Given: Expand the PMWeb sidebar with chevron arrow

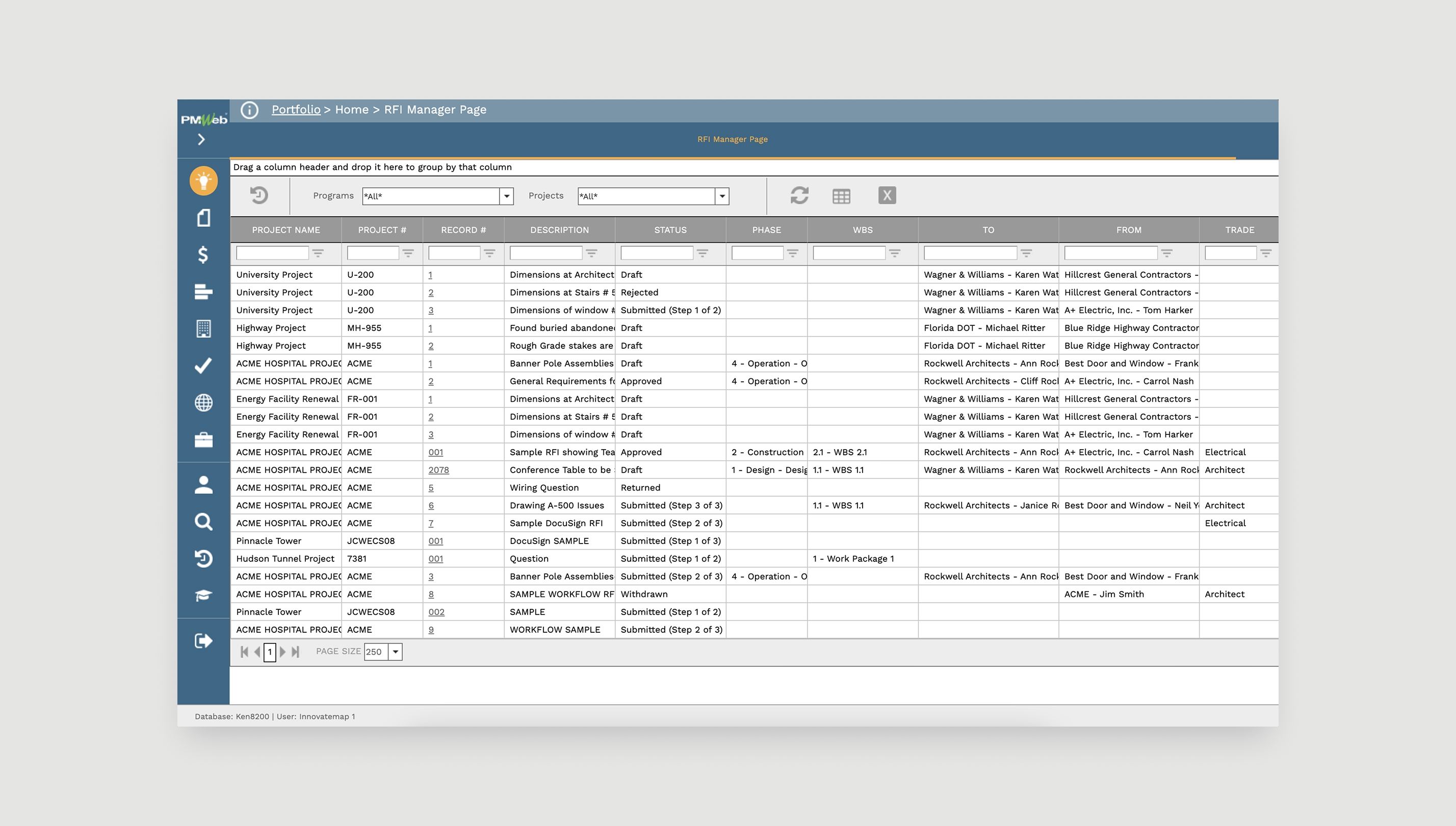Looking at the screenshot, I should (201, 140).
